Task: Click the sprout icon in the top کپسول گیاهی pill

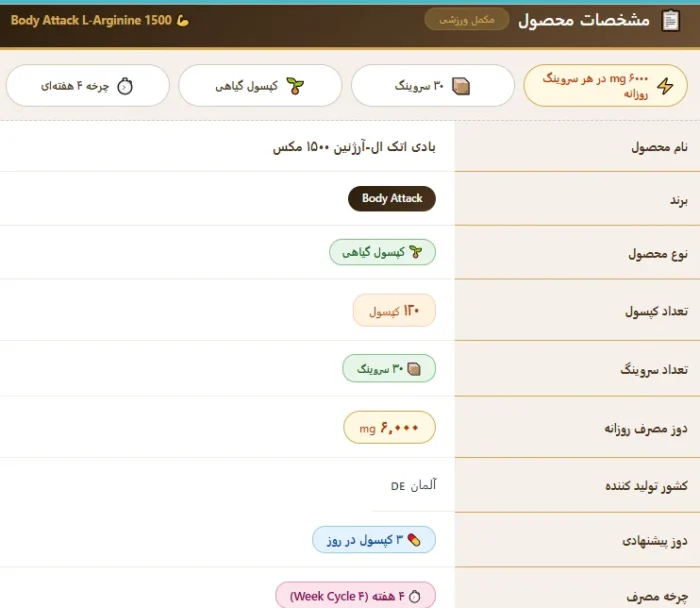Action: 295,86
